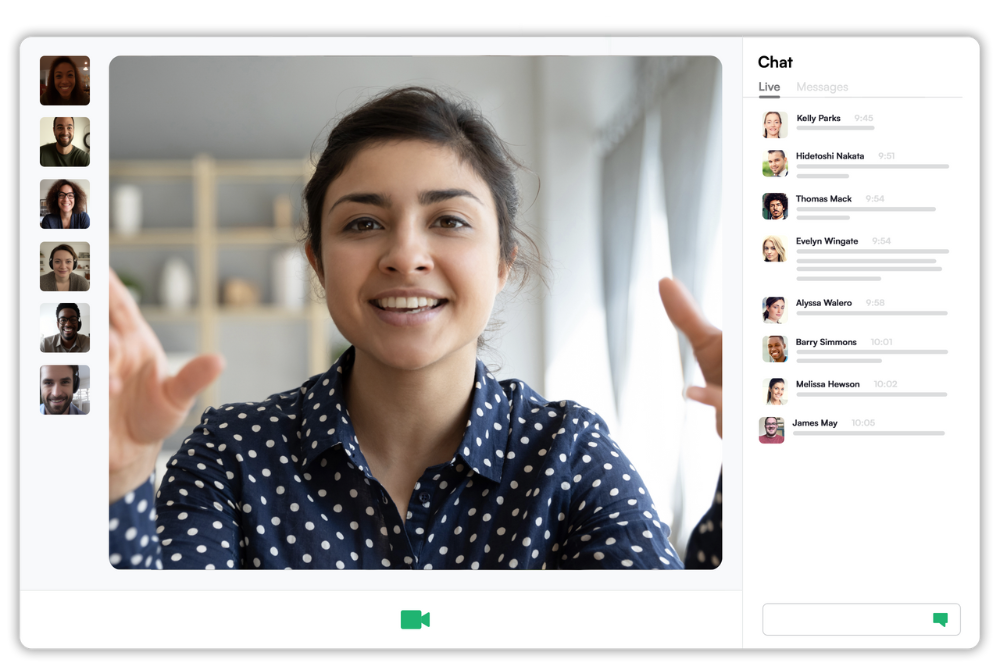Open the Barry Simmons name in chat
Image resolution: width=1000 pixels, height=670 pixels.
826,342
